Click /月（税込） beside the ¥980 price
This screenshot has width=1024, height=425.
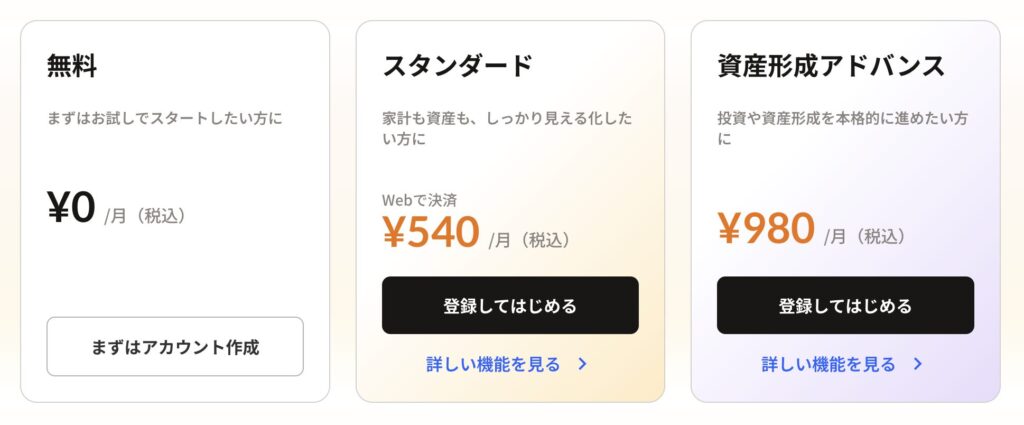pos(865,236)
